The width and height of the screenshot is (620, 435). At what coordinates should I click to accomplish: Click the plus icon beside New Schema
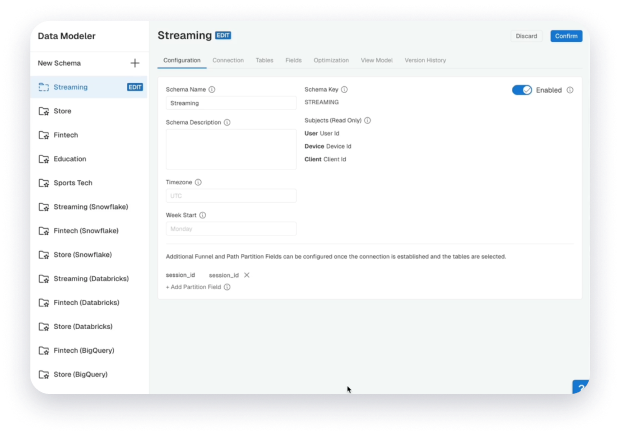point(135,63)
